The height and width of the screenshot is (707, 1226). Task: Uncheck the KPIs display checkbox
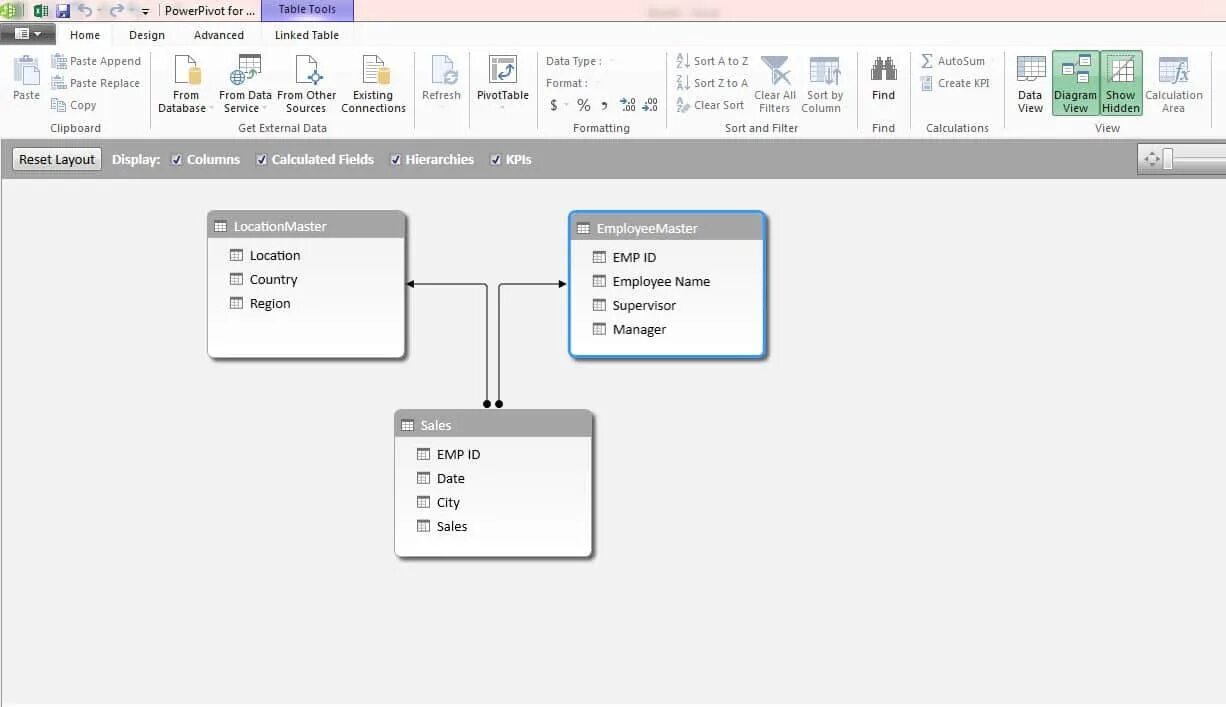tap(496, 159)
